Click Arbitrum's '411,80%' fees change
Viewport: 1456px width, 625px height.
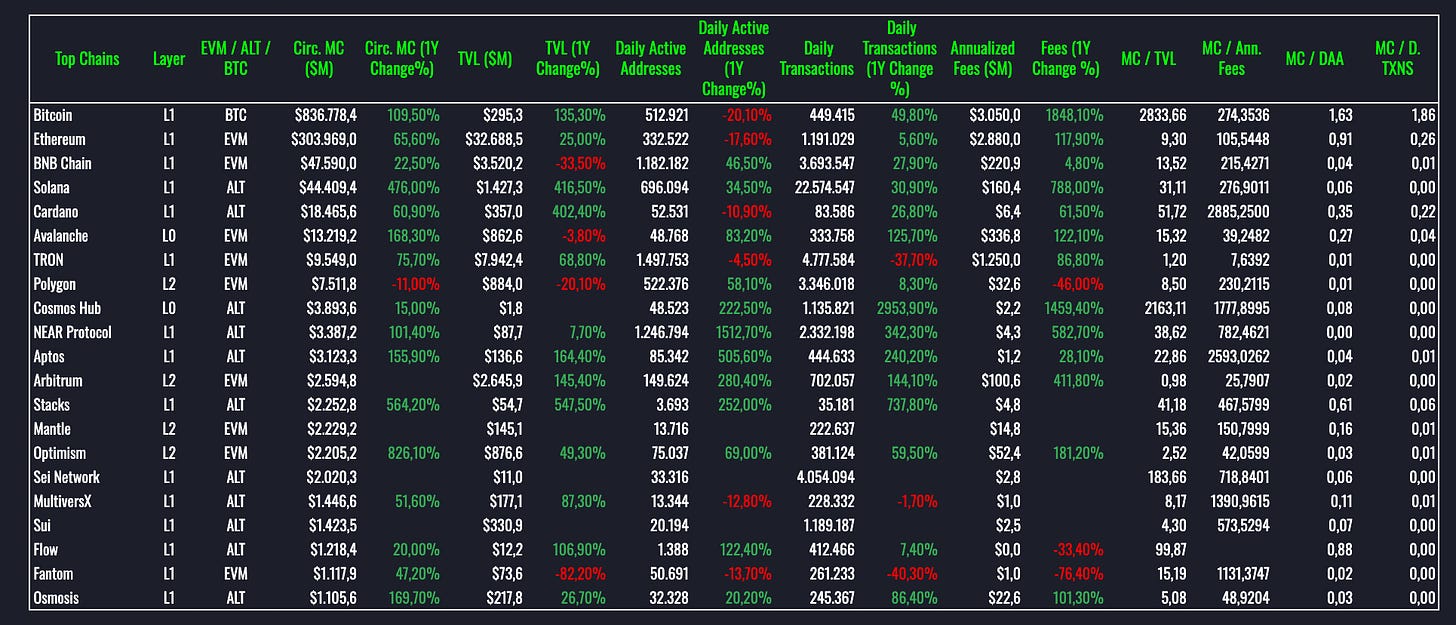[1078, 381]
